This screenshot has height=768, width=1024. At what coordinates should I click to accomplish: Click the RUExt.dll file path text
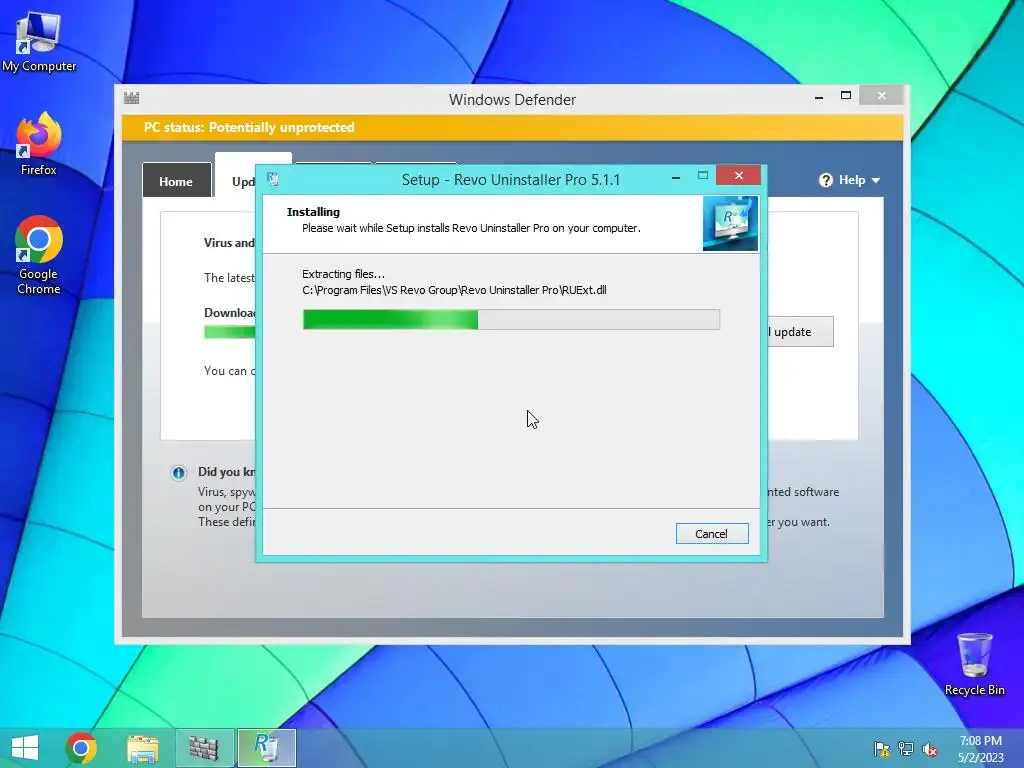click(x=454, y=290)
